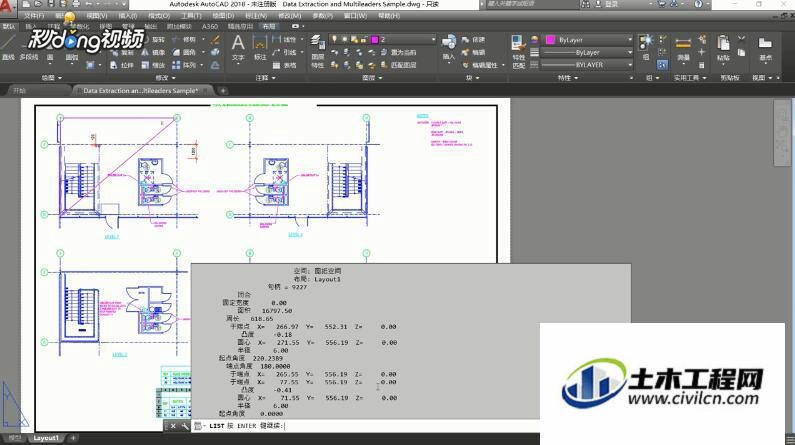Toggle highlighted group selection button
This screenshot has height=445, width=795.
pyautogui.click(x=662, y=65)
